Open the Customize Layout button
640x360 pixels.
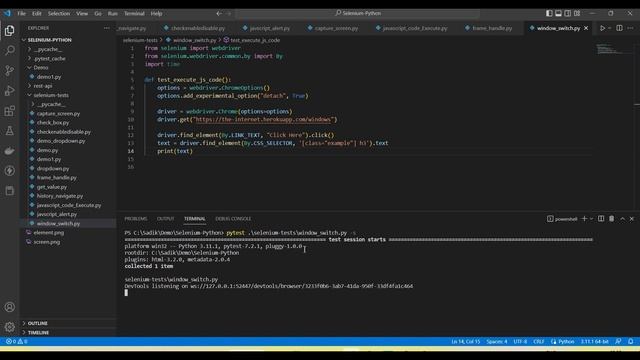point(577,13)
